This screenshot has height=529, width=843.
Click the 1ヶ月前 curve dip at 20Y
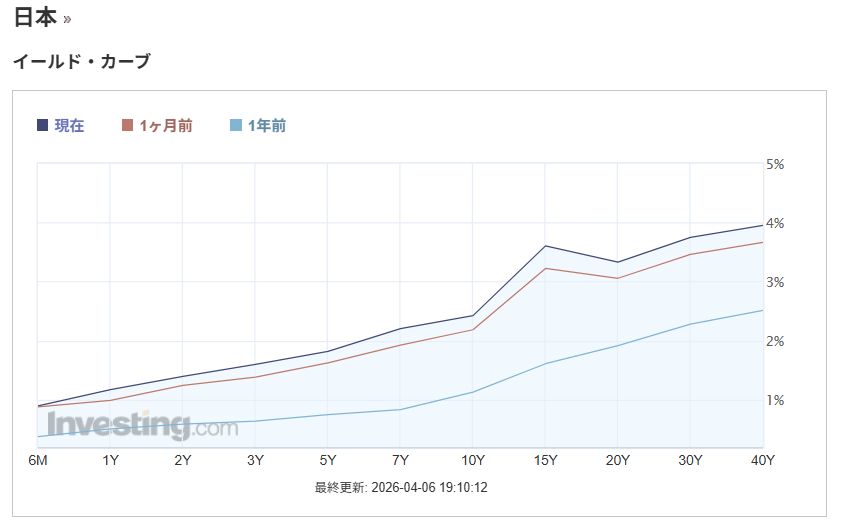point(617,278)
